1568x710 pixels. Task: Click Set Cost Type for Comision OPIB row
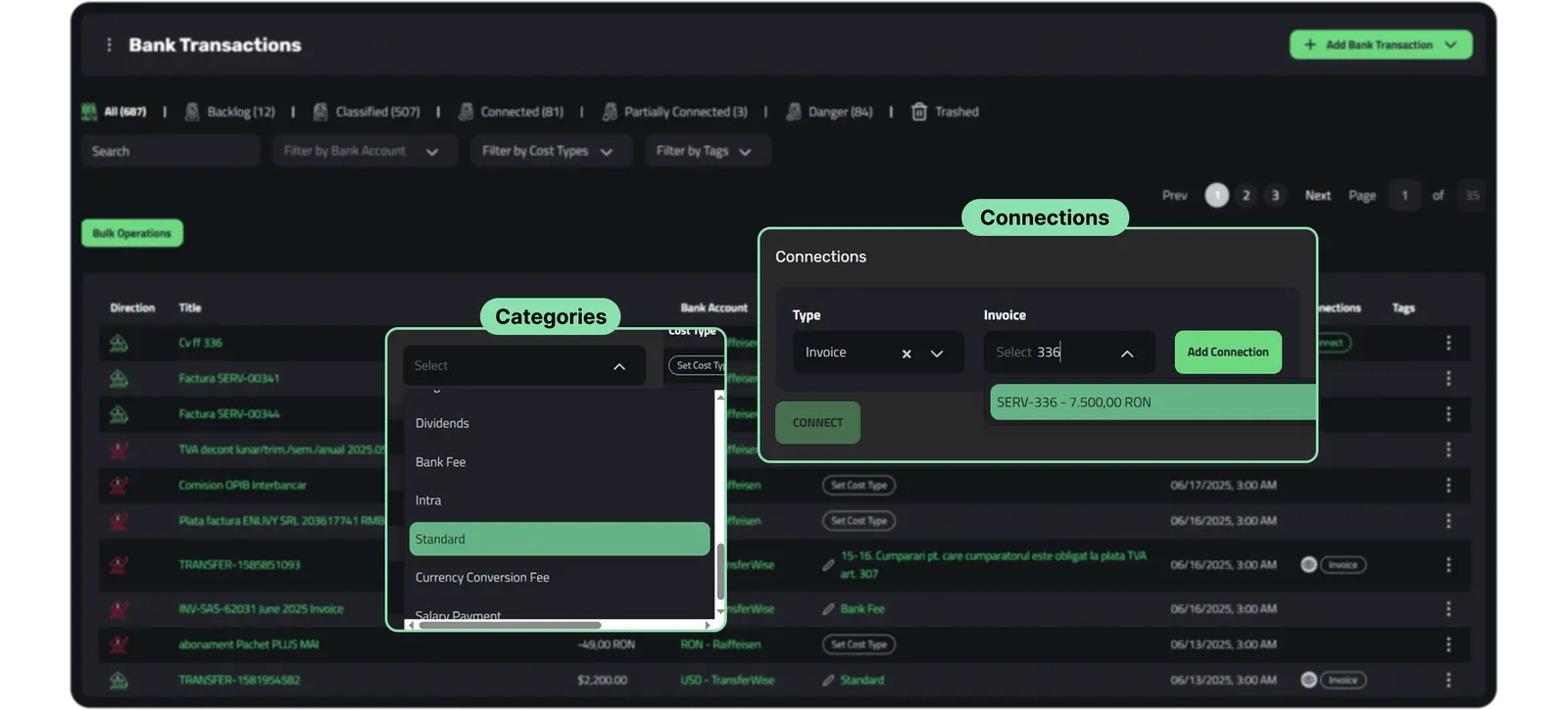(858, 485)
